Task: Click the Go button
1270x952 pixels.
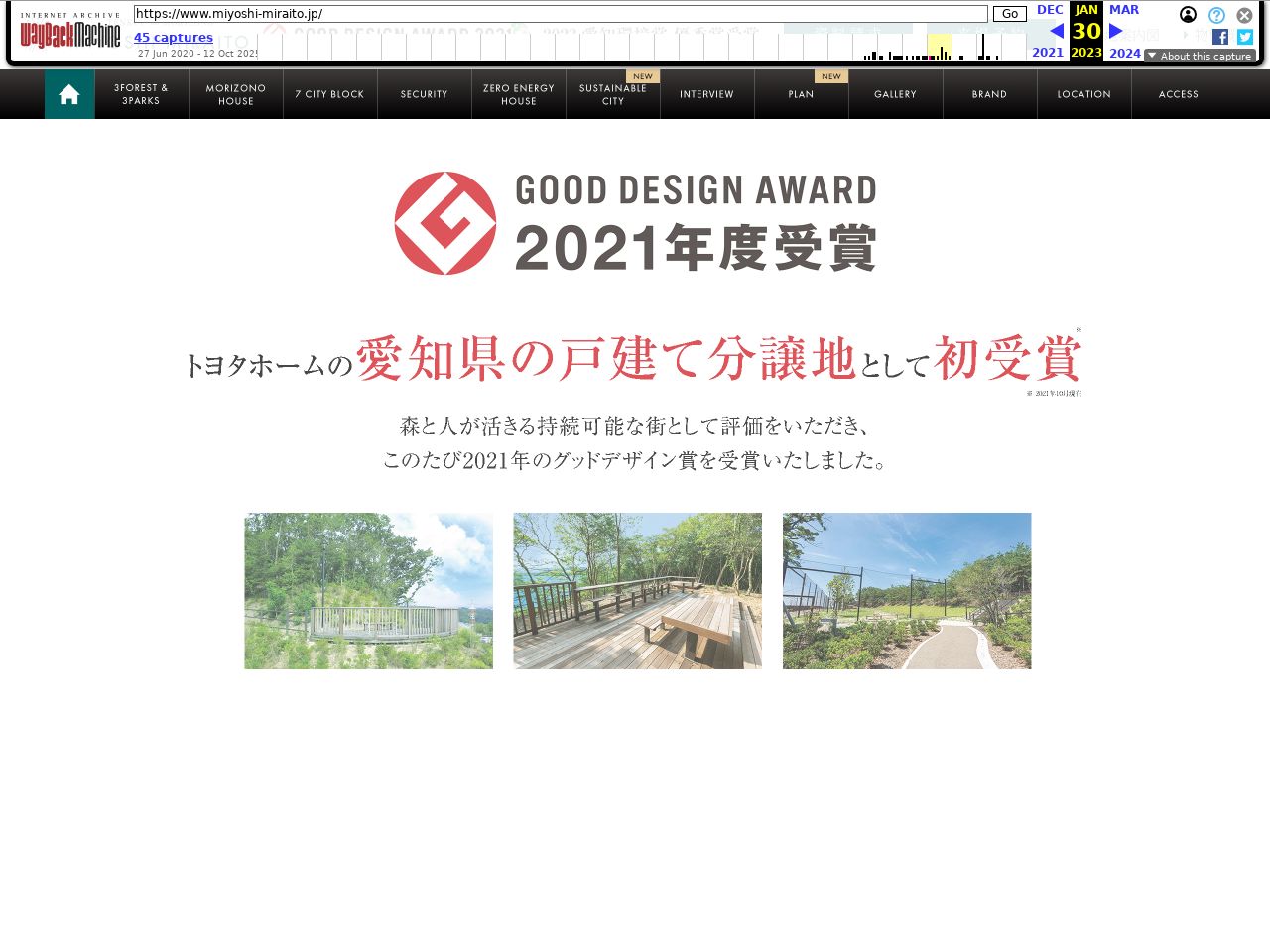Action: pos(1010,14)
